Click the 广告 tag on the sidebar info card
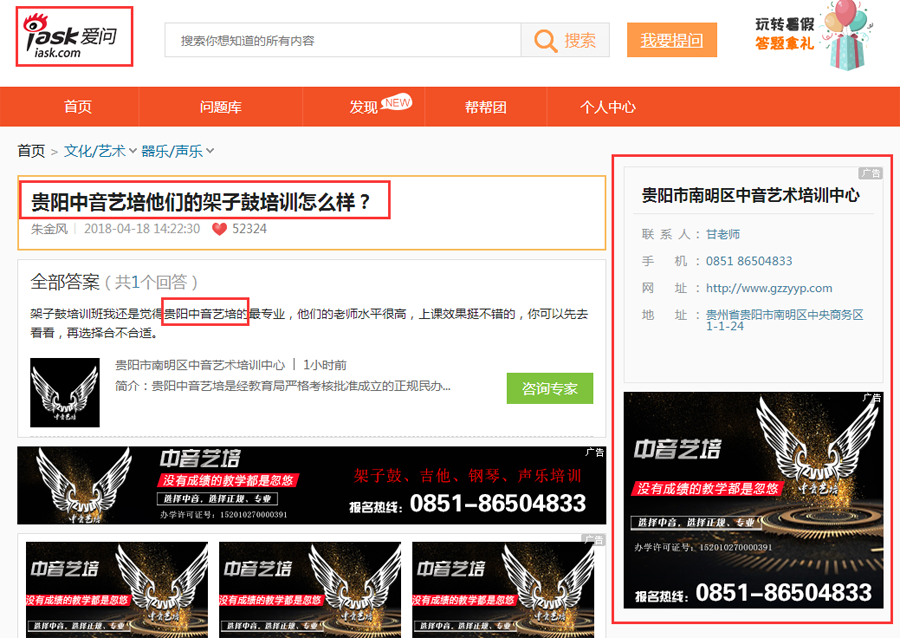 pyautogui.click(x=870, y=173)
